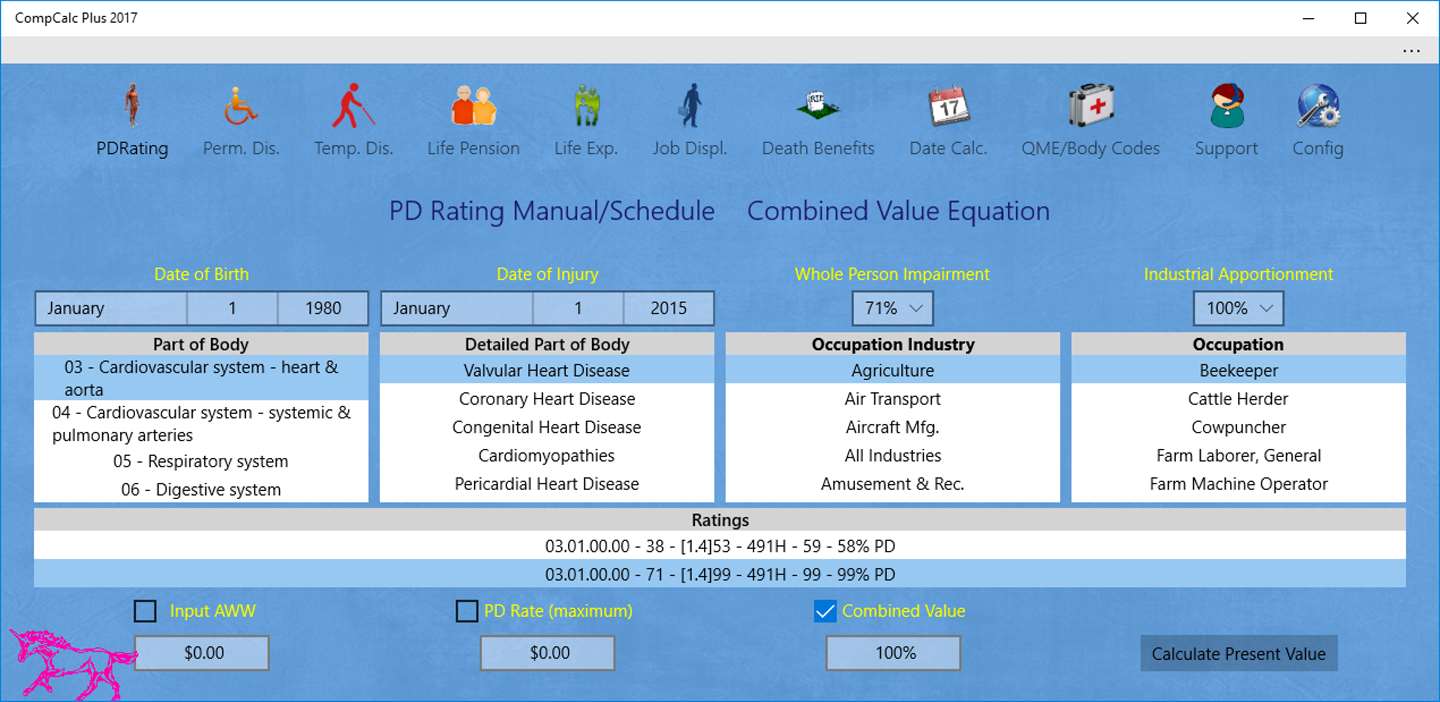The height and width of the screenshot is (702, 1440).
Task: Open the Death Benefits gravestone icon
Action: click(x=818, y=106)
